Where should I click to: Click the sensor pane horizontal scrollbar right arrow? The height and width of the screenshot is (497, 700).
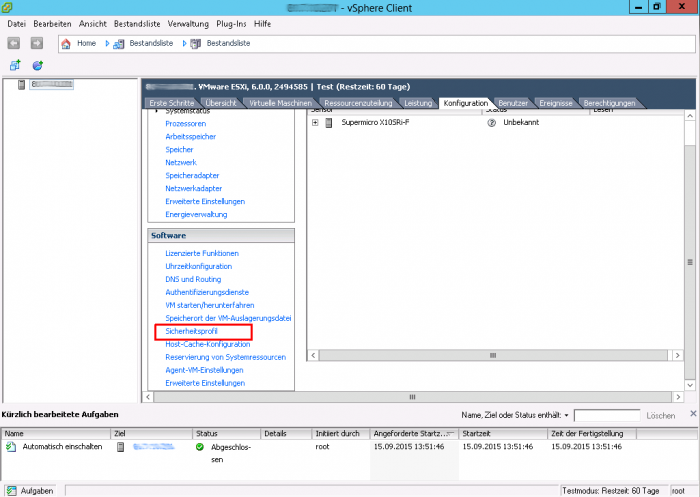click(678, 355)
